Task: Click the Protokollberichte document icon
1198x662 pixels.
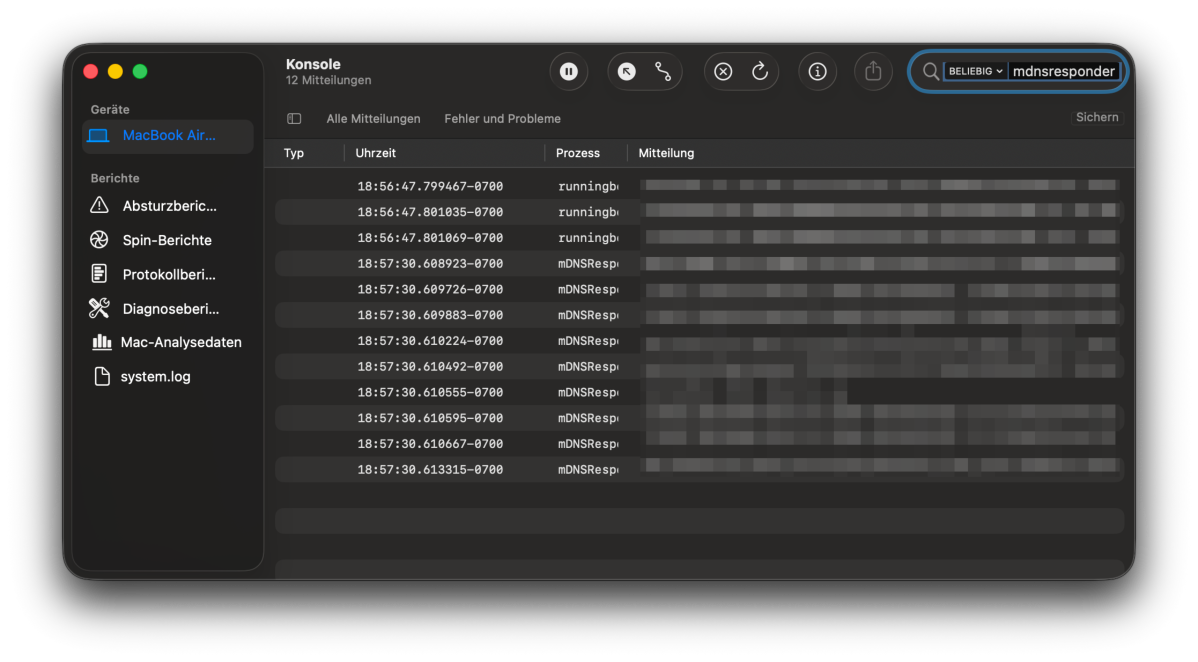Action: pyautogui.click(x=98, y=273)
